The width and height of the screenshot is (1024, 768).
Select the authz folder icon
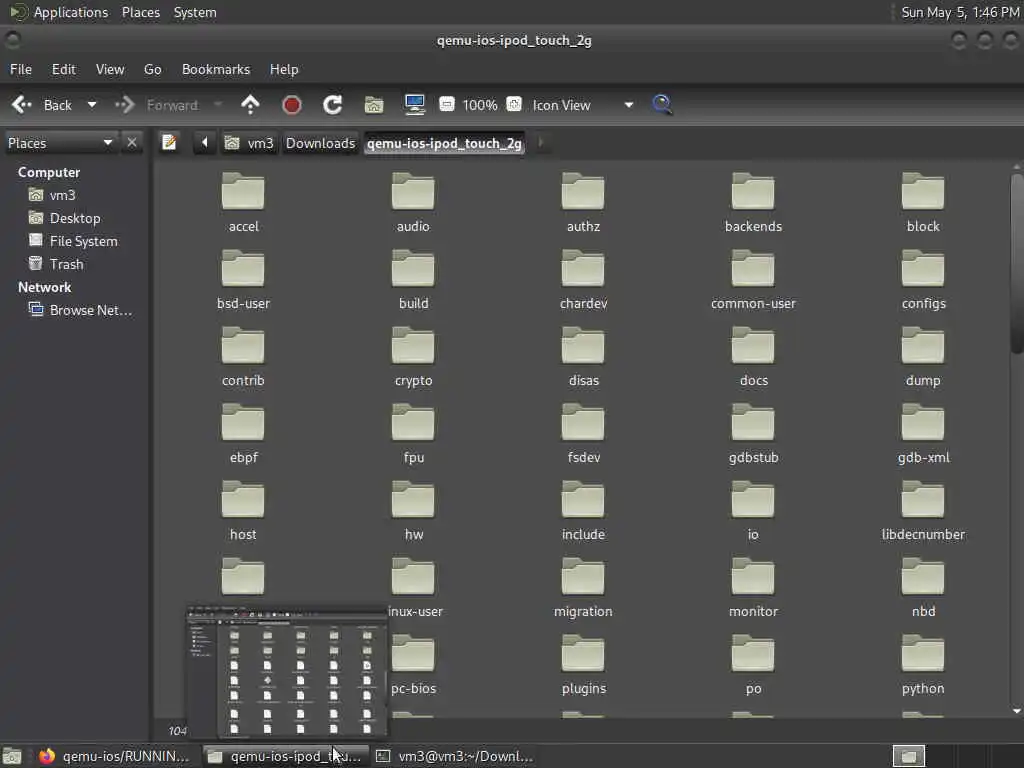pyautogui.click(x=583, y=191)
